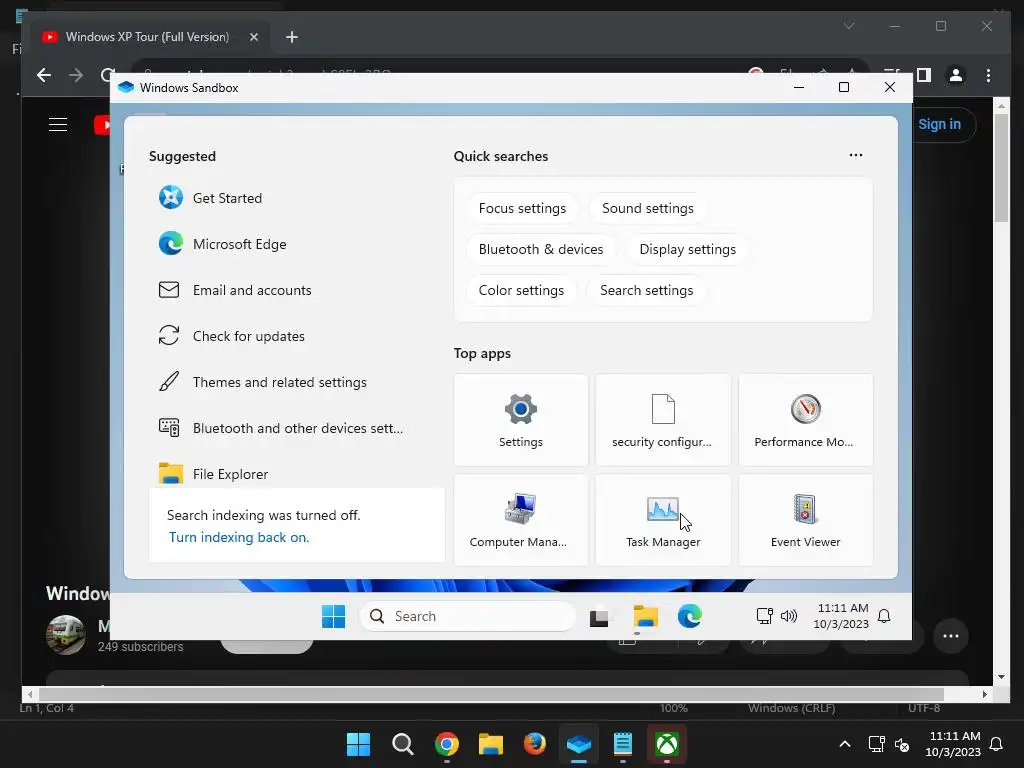Click sandbox volume tray icon
This screenshot has height=768, width=1024.
[x=789, y=616]
